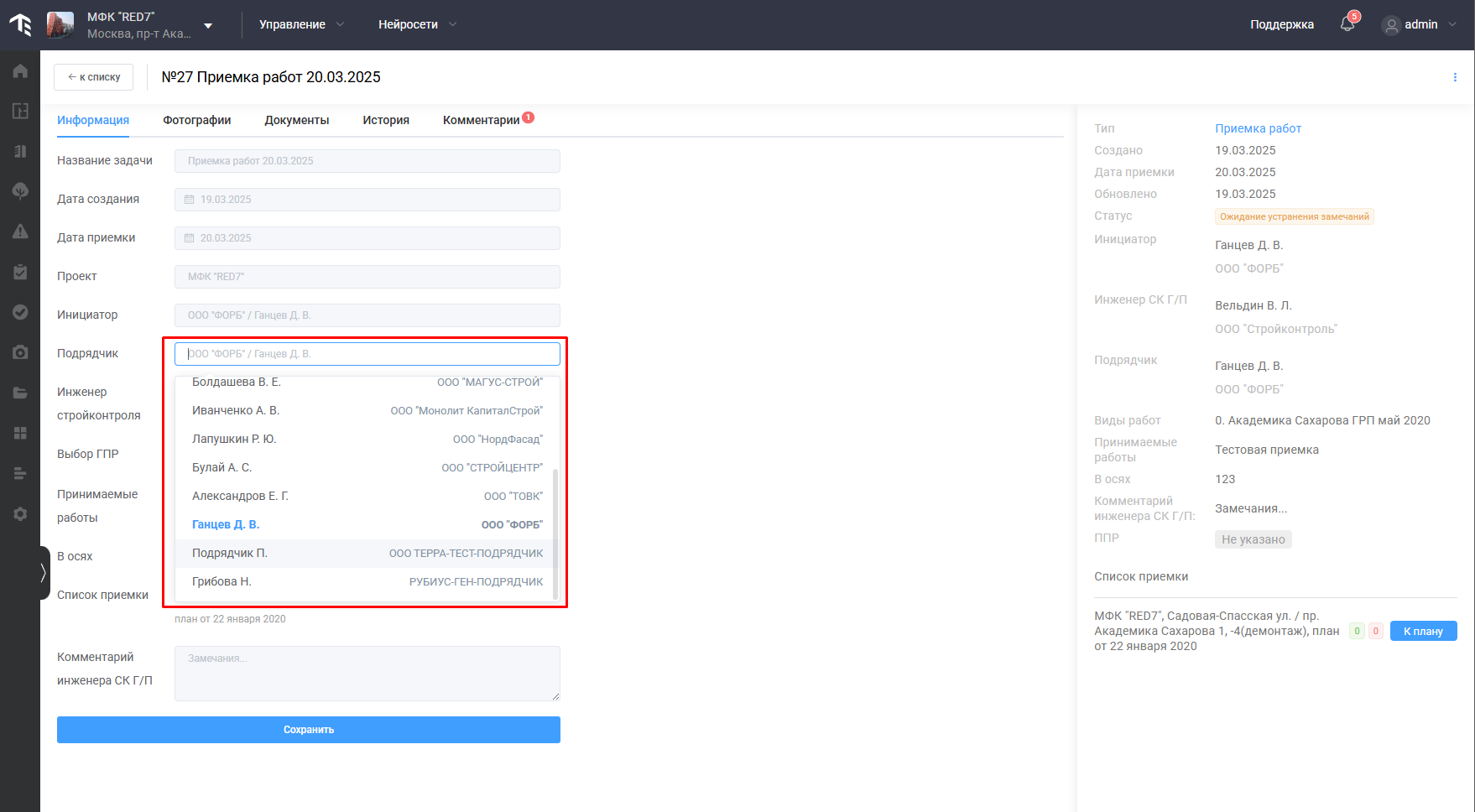Open the Управление dropdown menu
1475x812 pixels.
(x=301, y=24)
